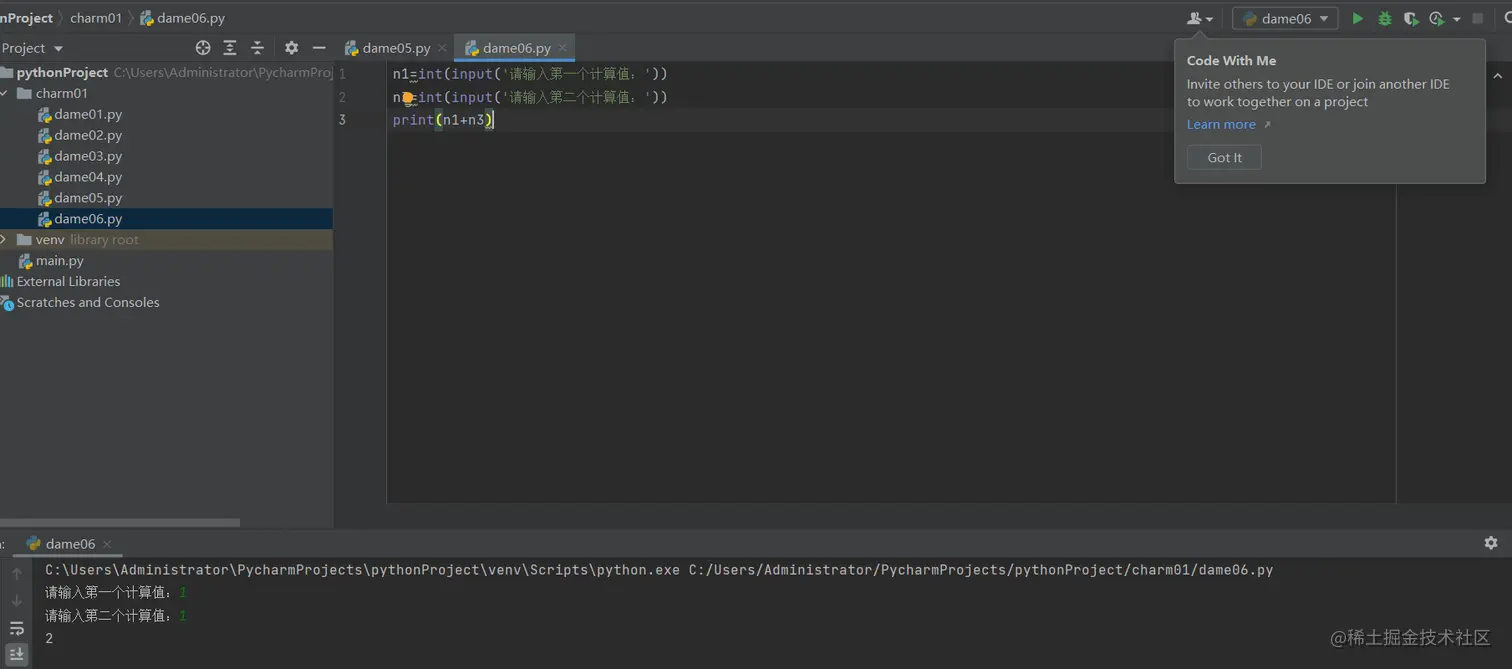Toggle soft-wrap in Run console
Image resolution: width=1512 pixels, height=669 pixels.
pyautogui.click(x=17, y=628)
